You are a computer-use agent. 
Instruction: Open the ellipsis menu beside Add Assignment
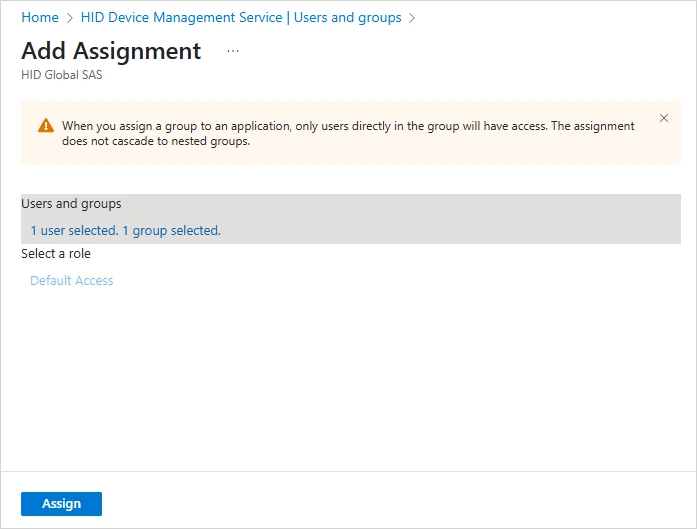[x=233, y=51]
